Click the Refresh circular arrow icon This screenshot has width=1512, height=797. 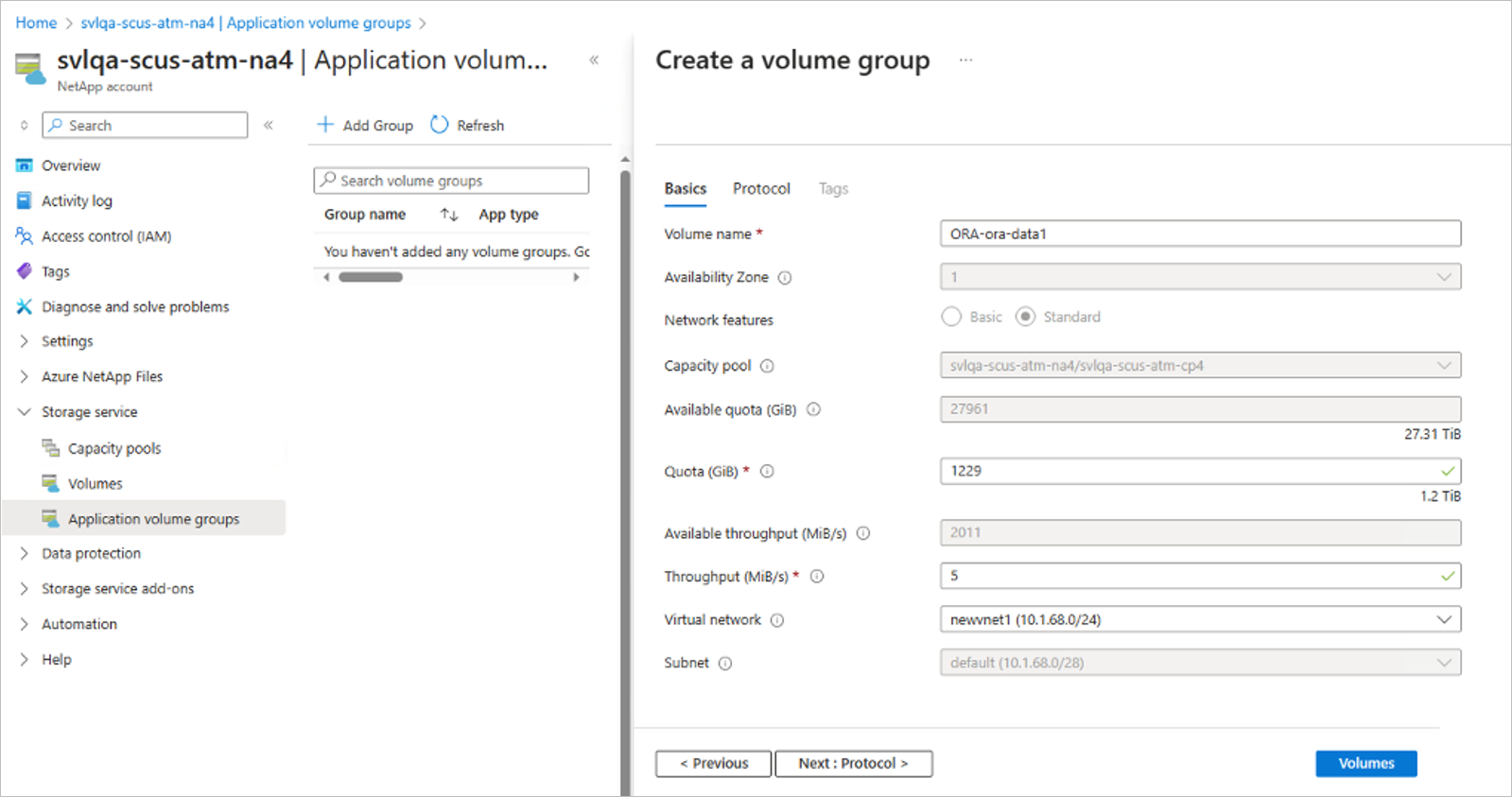coord(439,125)
